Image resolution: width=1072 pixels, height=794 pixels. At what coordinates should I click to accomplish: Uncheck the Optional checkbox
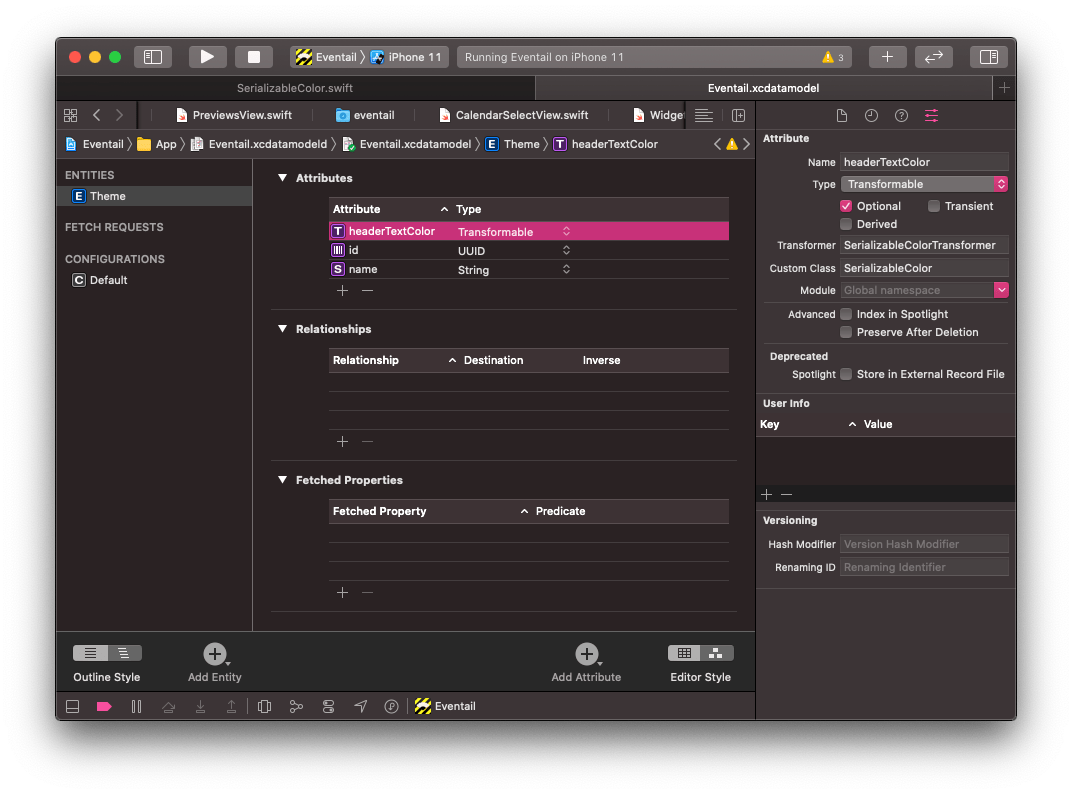click(x=846, y=206)
